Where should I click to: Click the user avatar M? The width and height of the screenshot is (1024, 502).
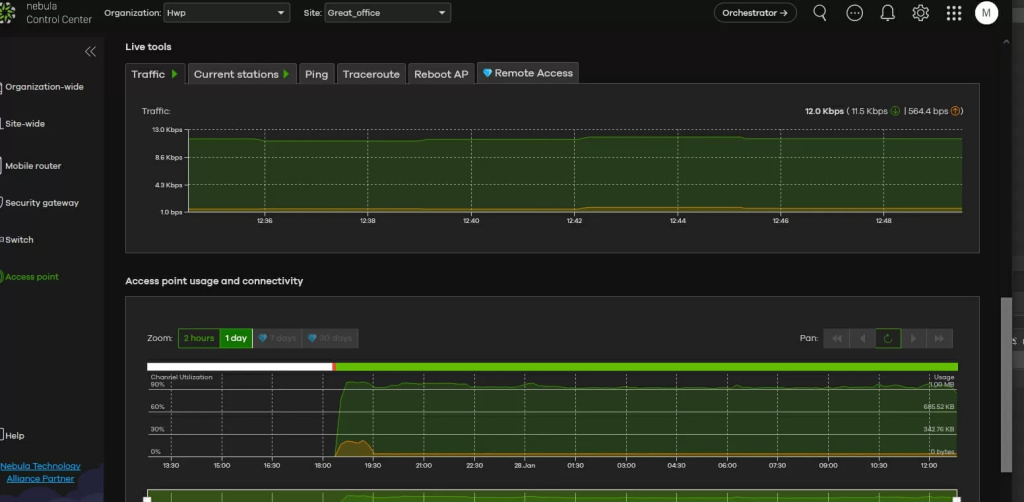click(986, 13)
